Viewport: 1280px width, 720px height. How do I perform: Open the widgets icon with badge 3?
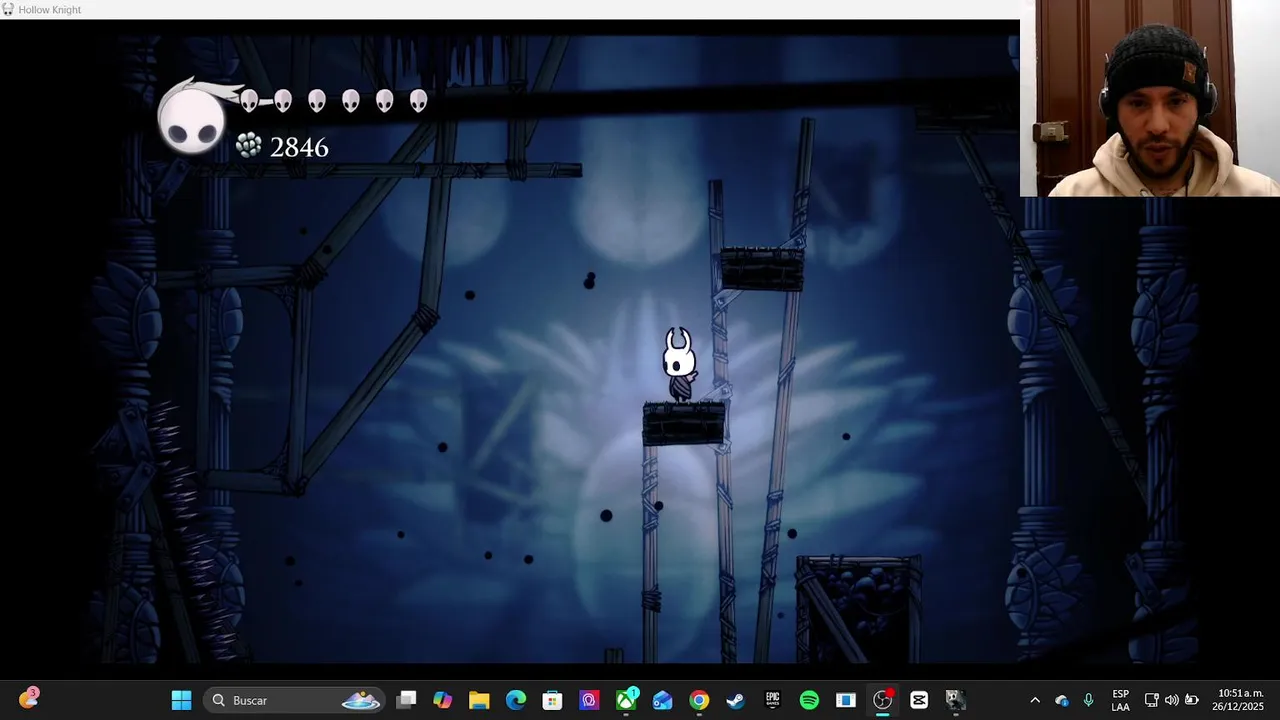coord(28,698)
